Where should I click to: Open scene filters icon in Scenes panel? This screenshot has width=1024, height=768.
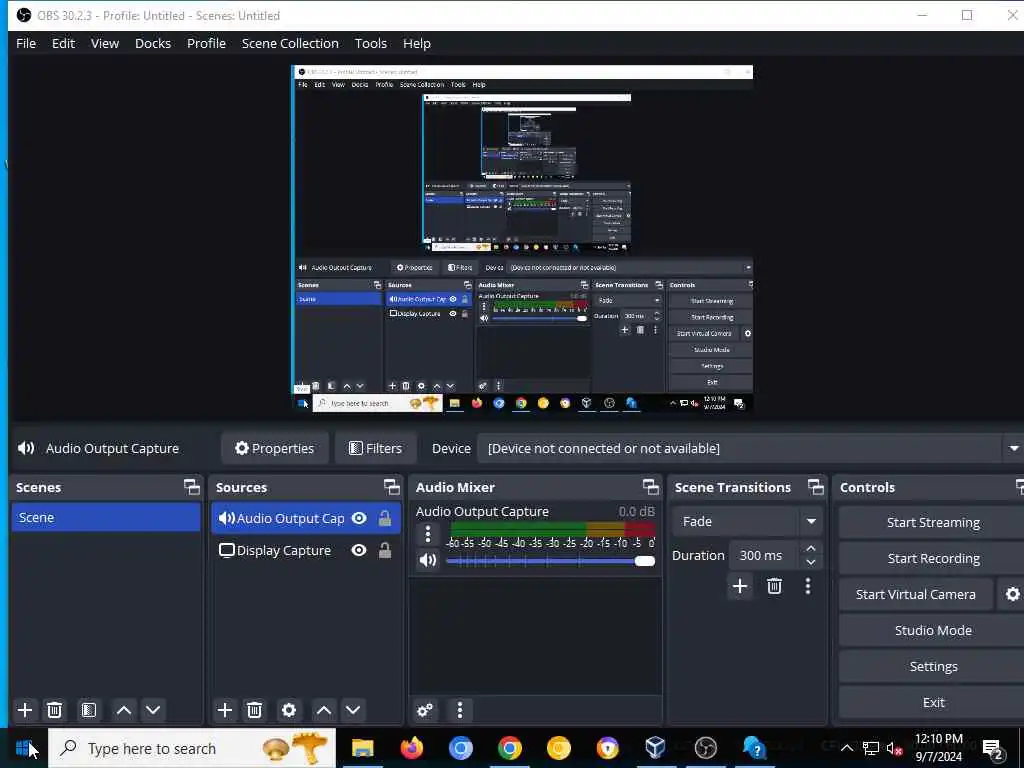click(x=89, y=710)
